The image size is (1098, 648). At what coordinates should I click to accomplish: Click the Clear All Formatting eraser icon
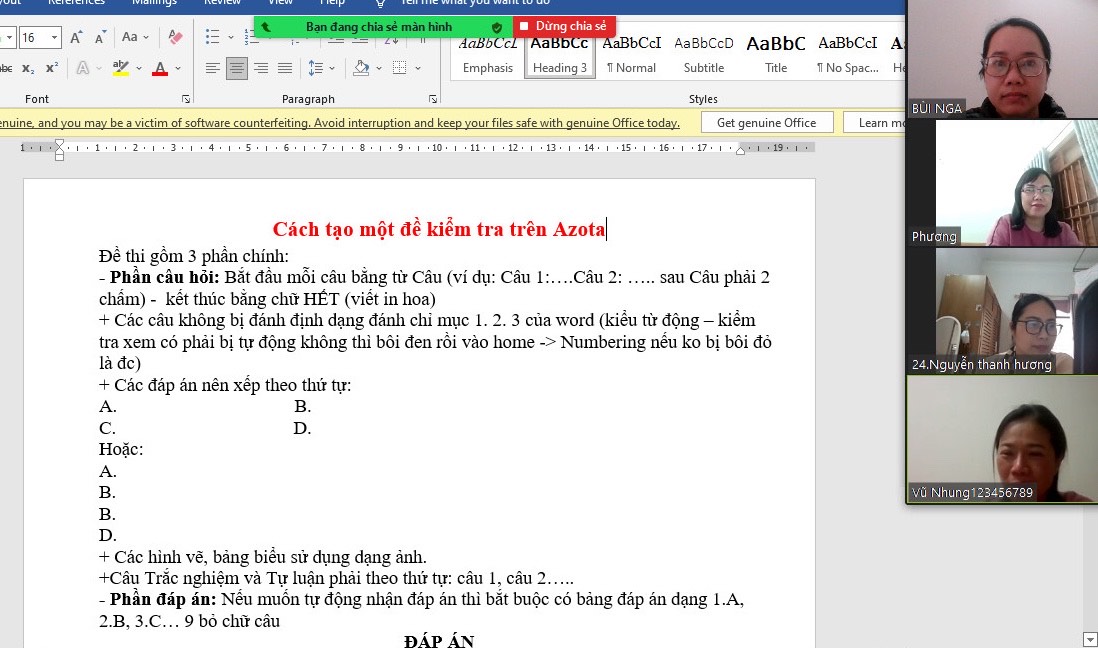tap(176, 37)
